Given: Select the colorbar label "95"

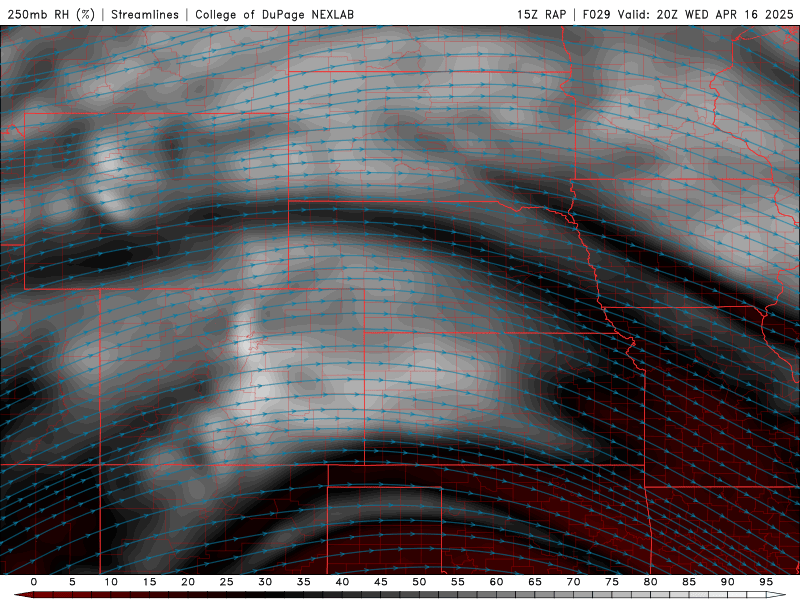Looking at the screenshot, I should pos(766,582).
